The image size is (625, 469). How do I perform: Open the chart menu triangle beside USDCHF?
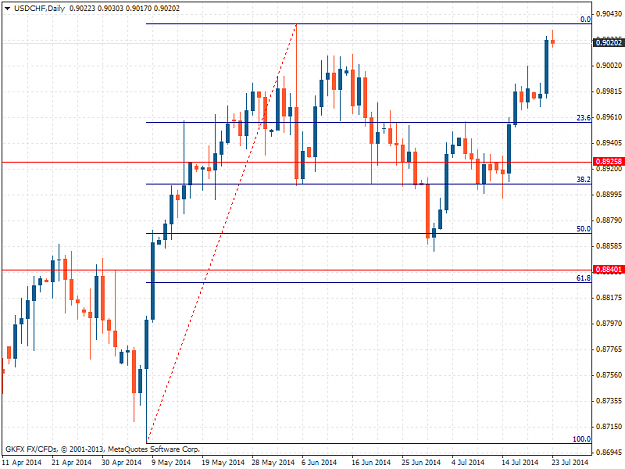pos(7,8)
